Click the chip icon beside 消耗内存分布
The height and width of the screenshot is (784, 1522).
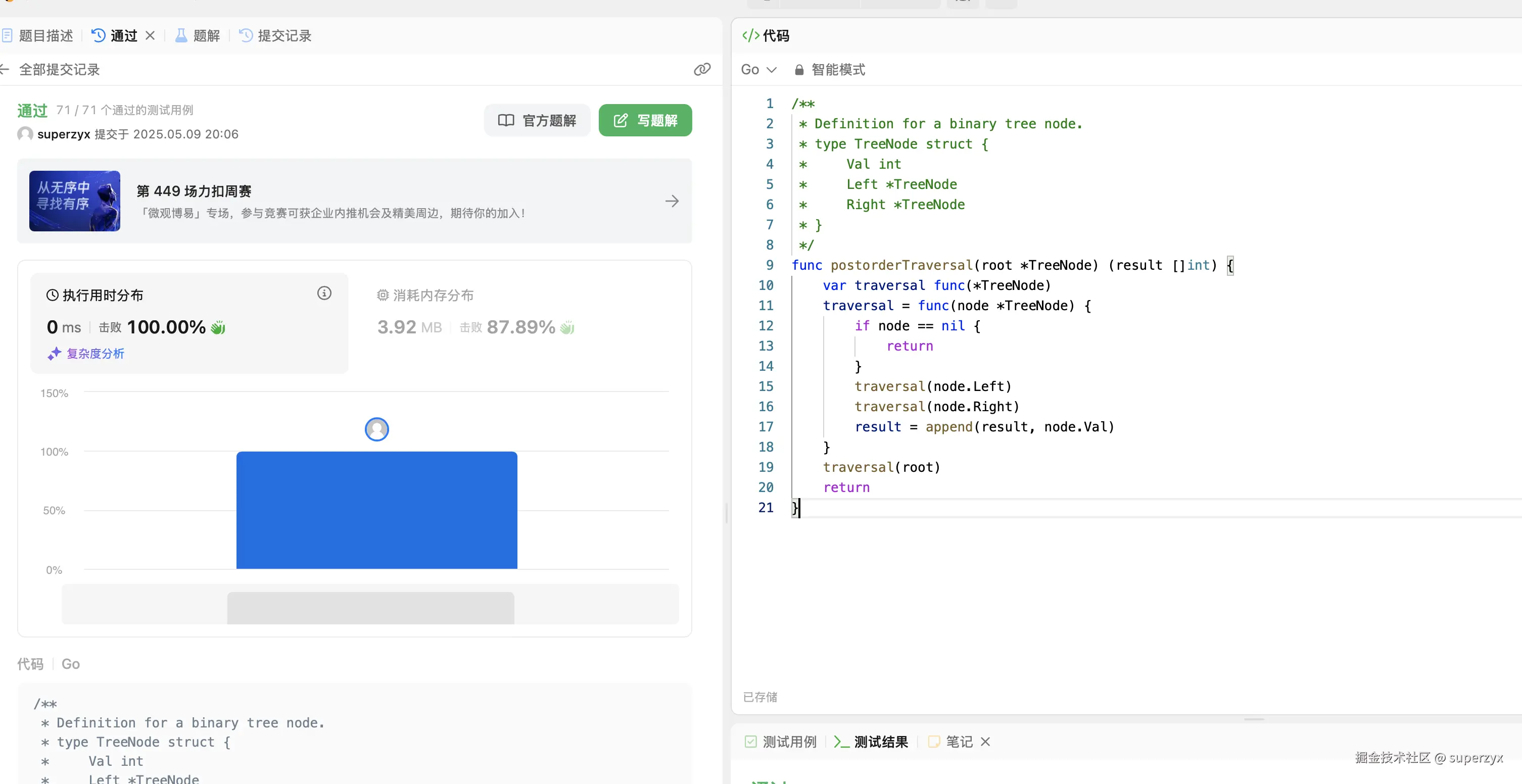point(383,296)
